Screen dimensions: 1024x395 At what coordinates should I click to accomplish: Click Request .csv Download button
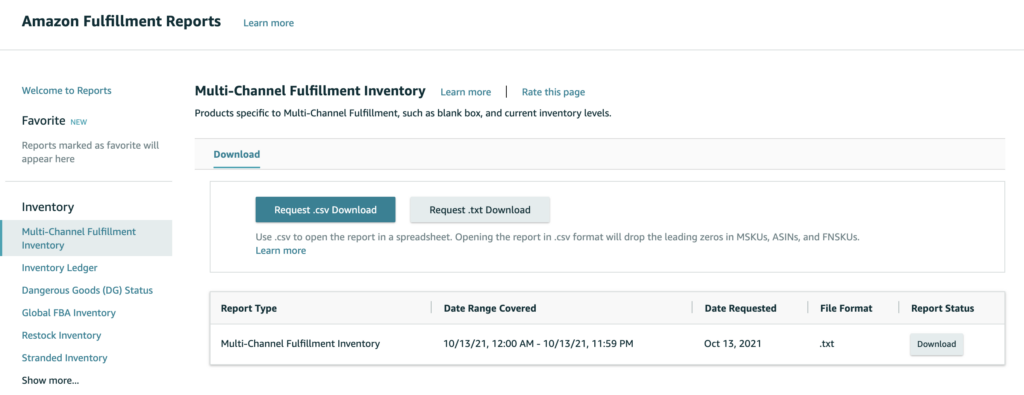(325, 210)
